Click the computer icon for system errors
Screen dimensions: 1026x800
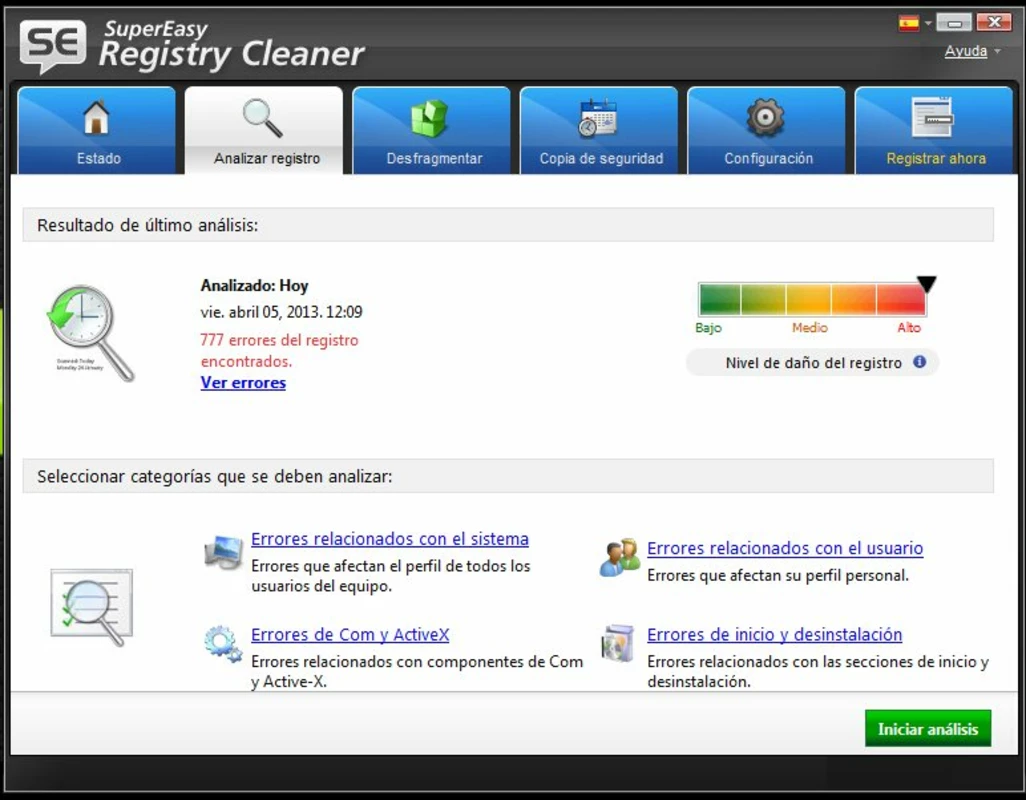point(224,552)
